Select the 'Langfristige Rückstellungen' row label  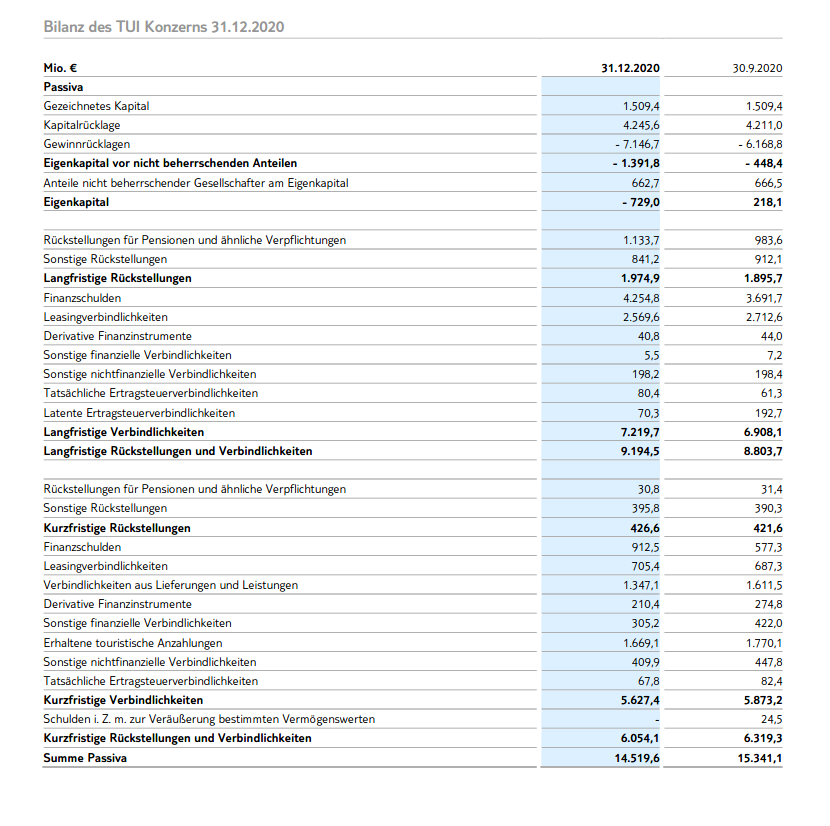coord(118,279)
